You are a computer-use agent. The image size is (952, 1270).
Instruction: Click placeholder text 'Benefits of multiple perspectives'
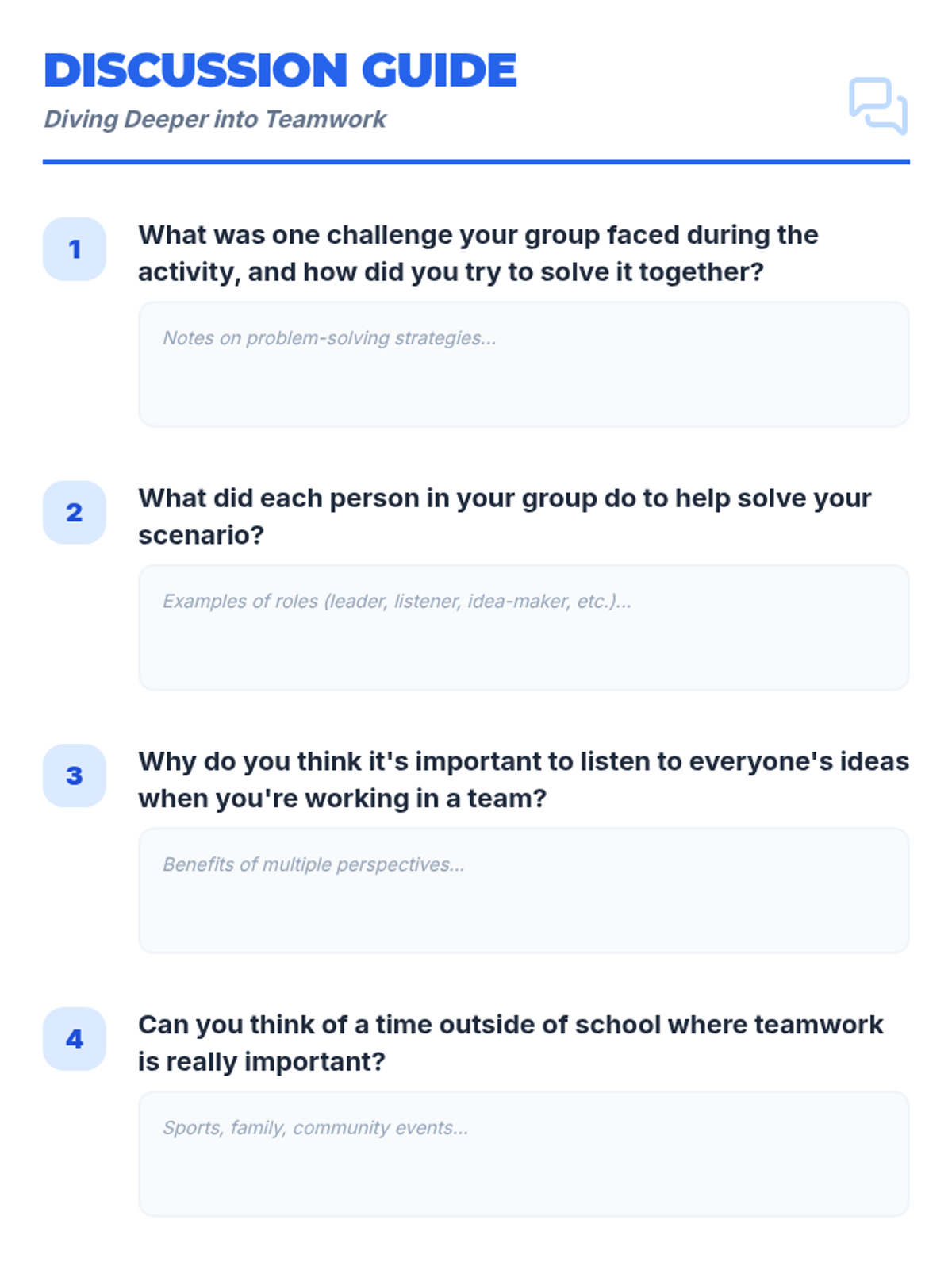(313, 864)
